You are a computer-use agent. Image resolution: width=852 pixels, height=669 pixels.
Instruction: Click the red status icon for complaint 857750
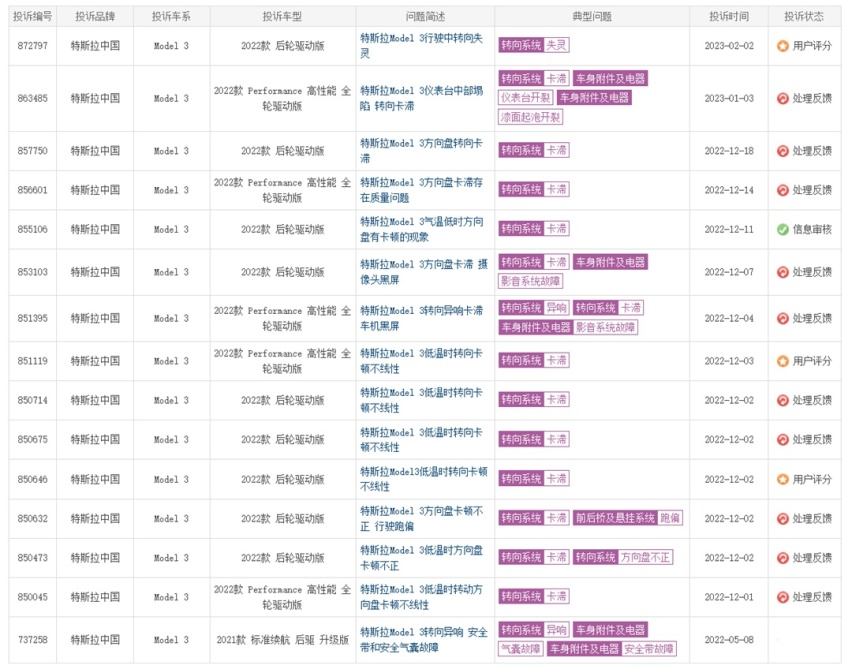pyautogui.click(x=782, y=151)
